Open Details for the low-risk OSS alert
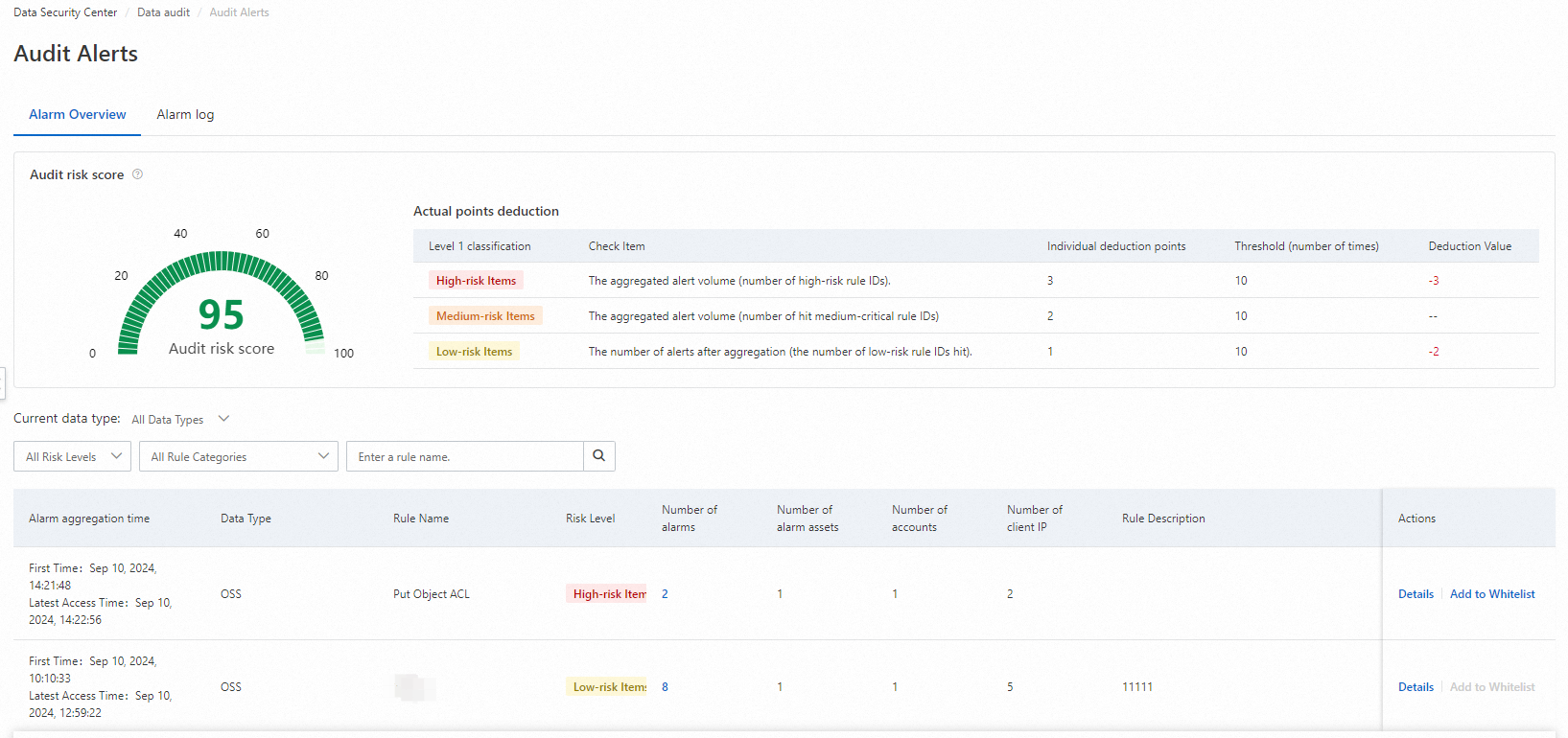1568x738 pixels. click(x=1416, y=687)
